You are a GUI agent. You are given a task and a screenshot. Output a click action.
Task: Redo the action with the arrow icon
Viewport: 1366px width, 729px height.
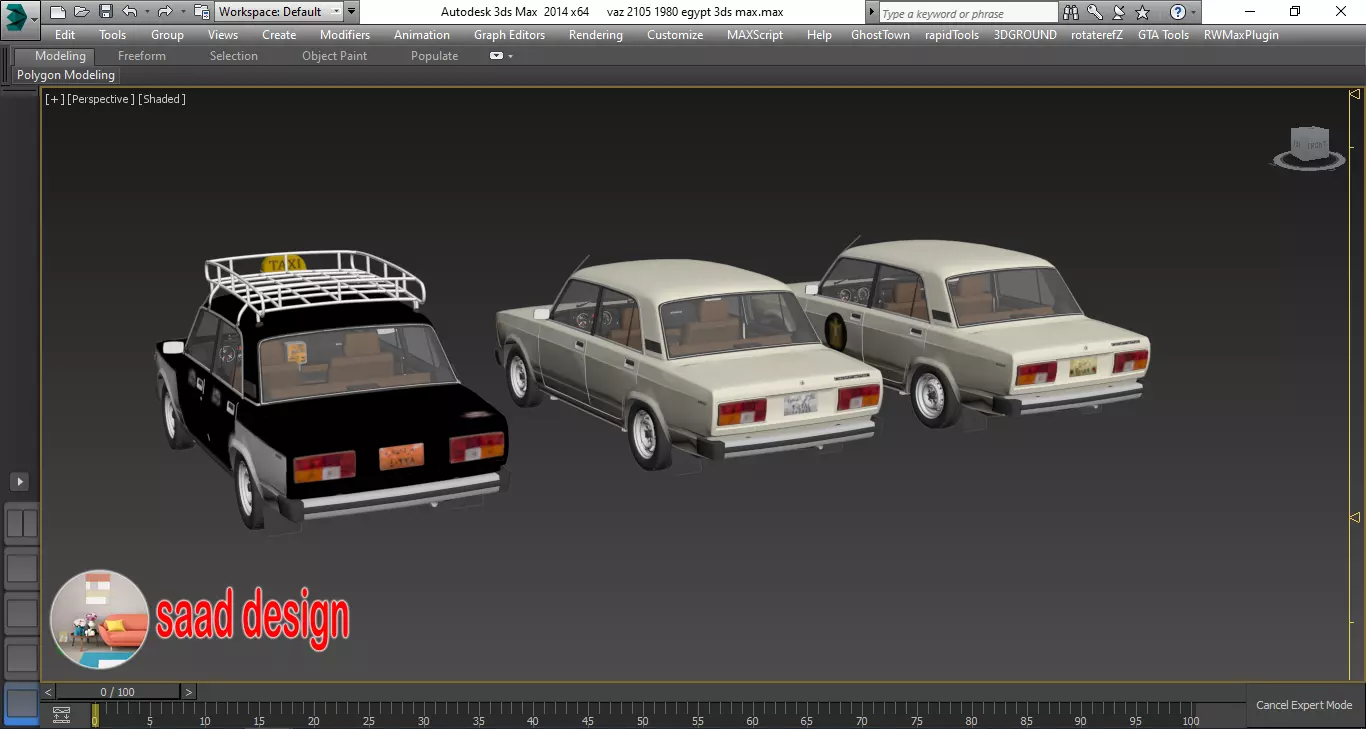[x=164, y=12]
